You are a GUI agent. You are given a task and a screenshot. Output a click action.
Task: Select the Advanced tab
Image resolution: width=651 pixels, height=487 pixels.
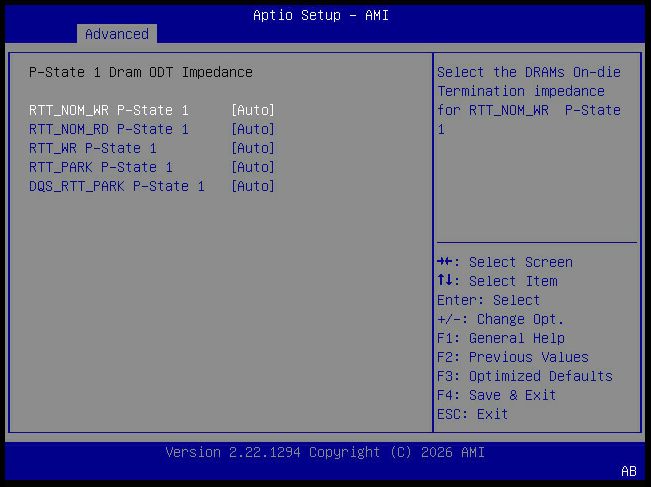point(117,34)
